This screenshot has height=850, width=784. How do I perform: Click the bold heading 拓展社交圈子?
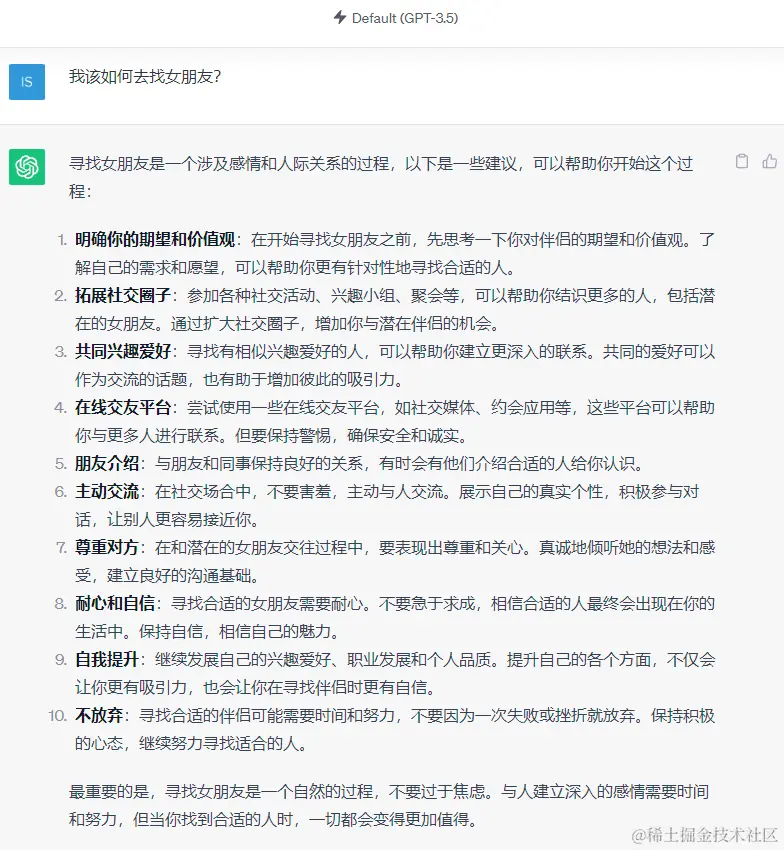123,295
